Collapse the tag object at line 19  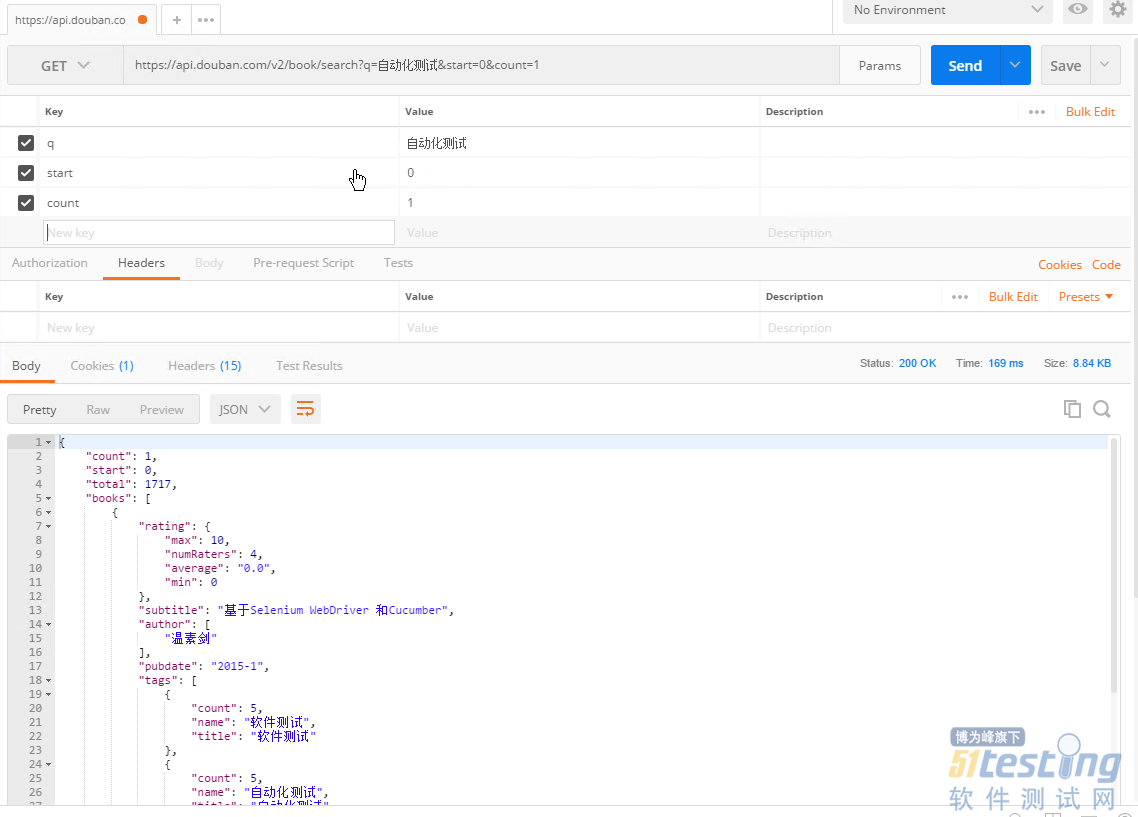(49, 694)
